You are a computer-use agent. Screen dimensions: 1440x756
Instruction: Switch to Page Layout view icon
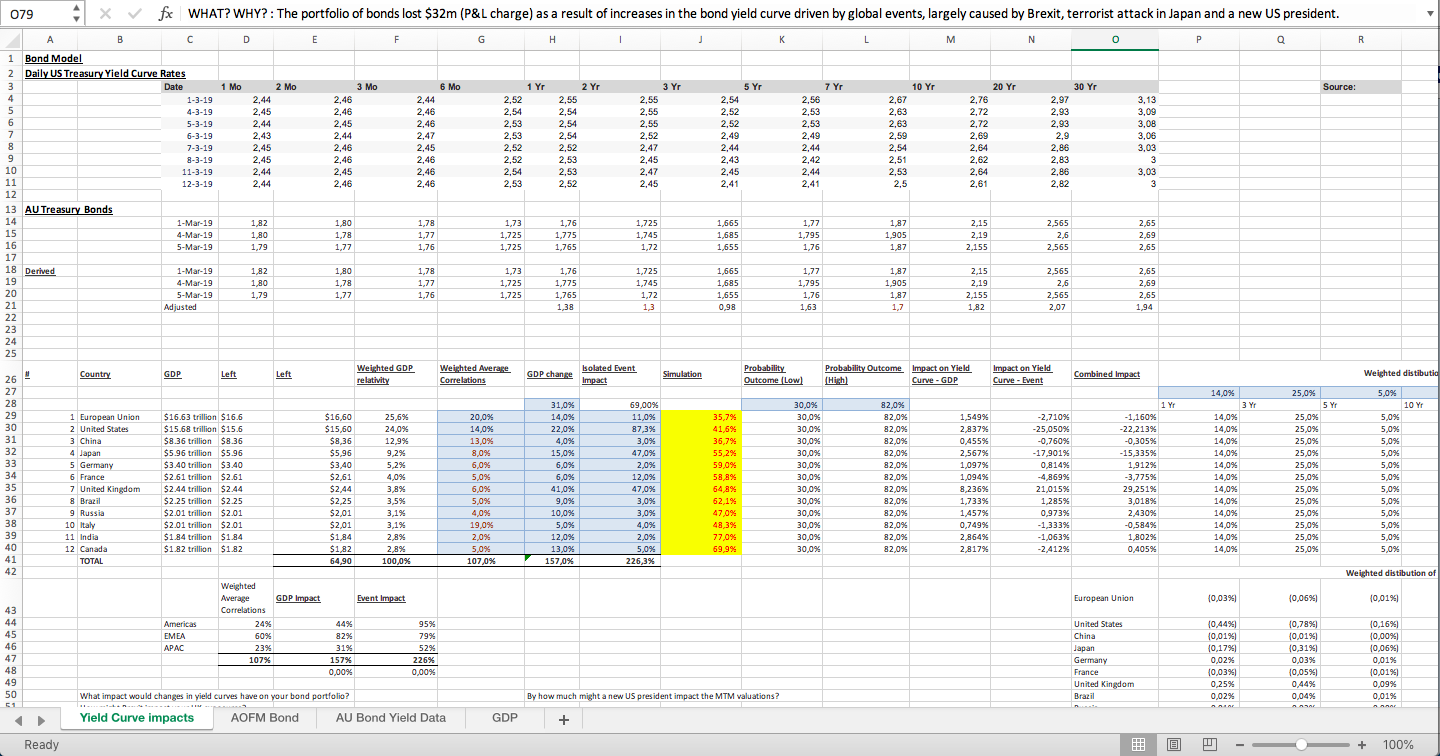[1173, 744]
